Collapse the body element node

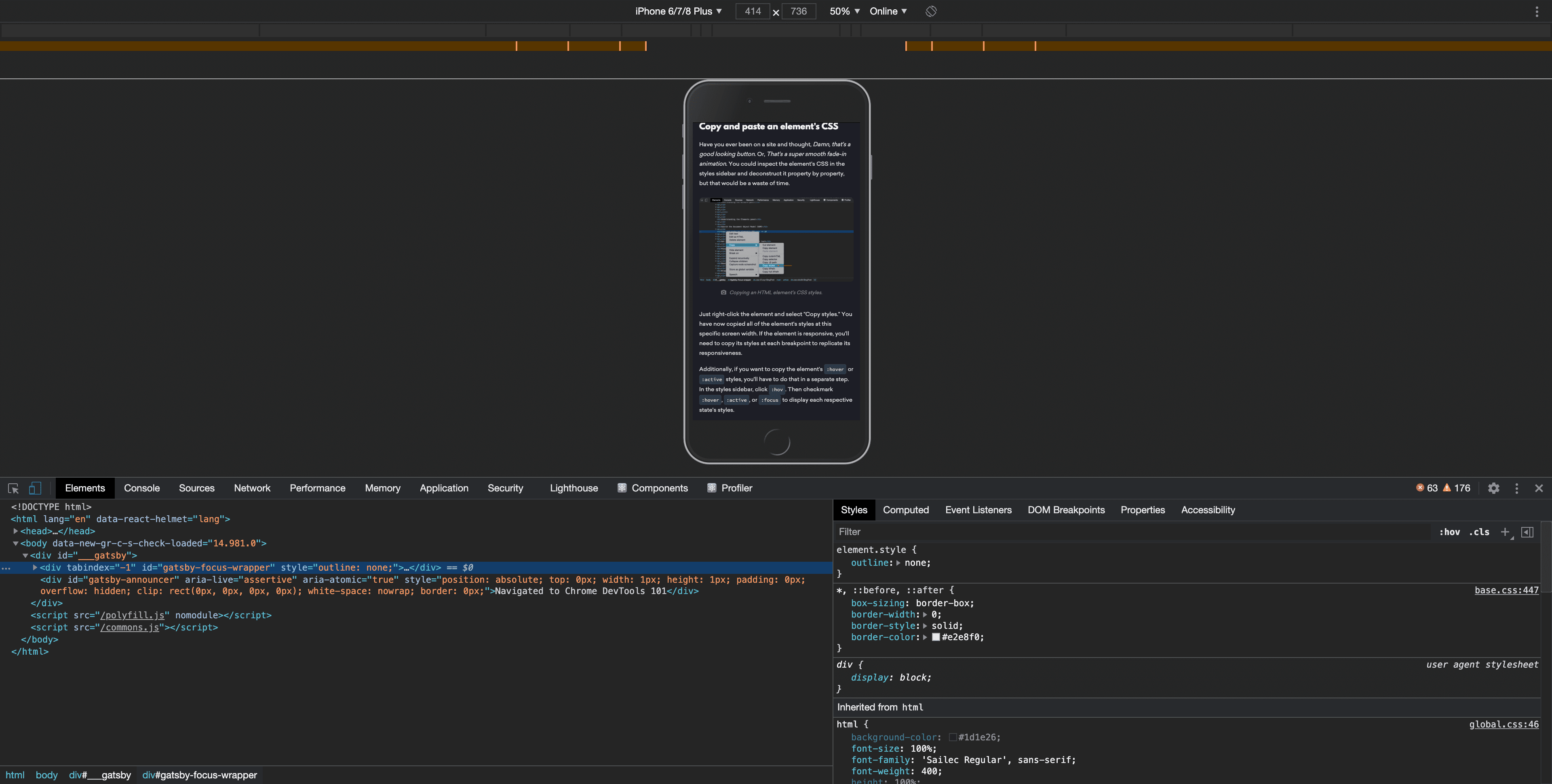coord(16,544)
